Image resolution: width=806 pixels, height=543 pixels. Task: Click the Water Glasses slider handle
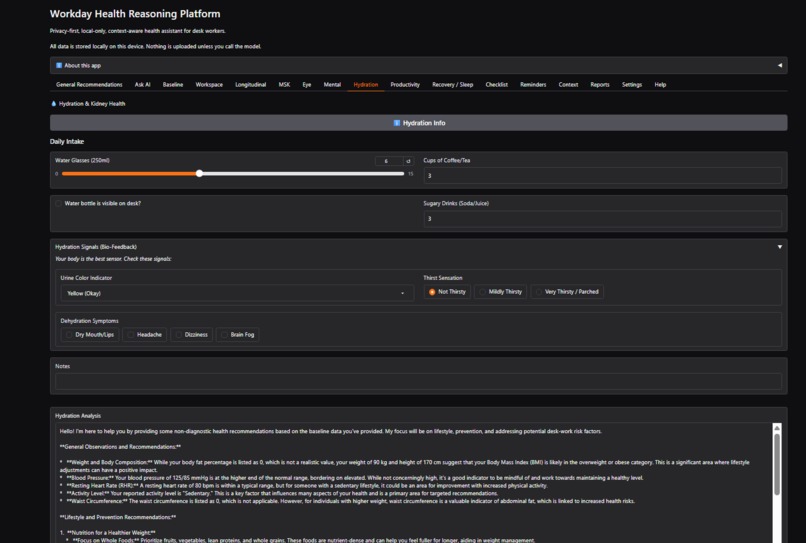199,174
